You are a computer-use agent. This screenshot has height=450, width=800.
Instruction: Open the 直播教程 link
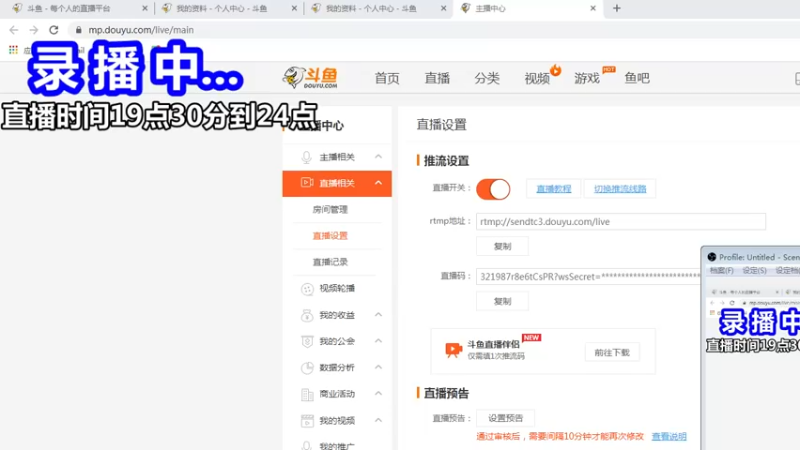click(x=554, y=189)
